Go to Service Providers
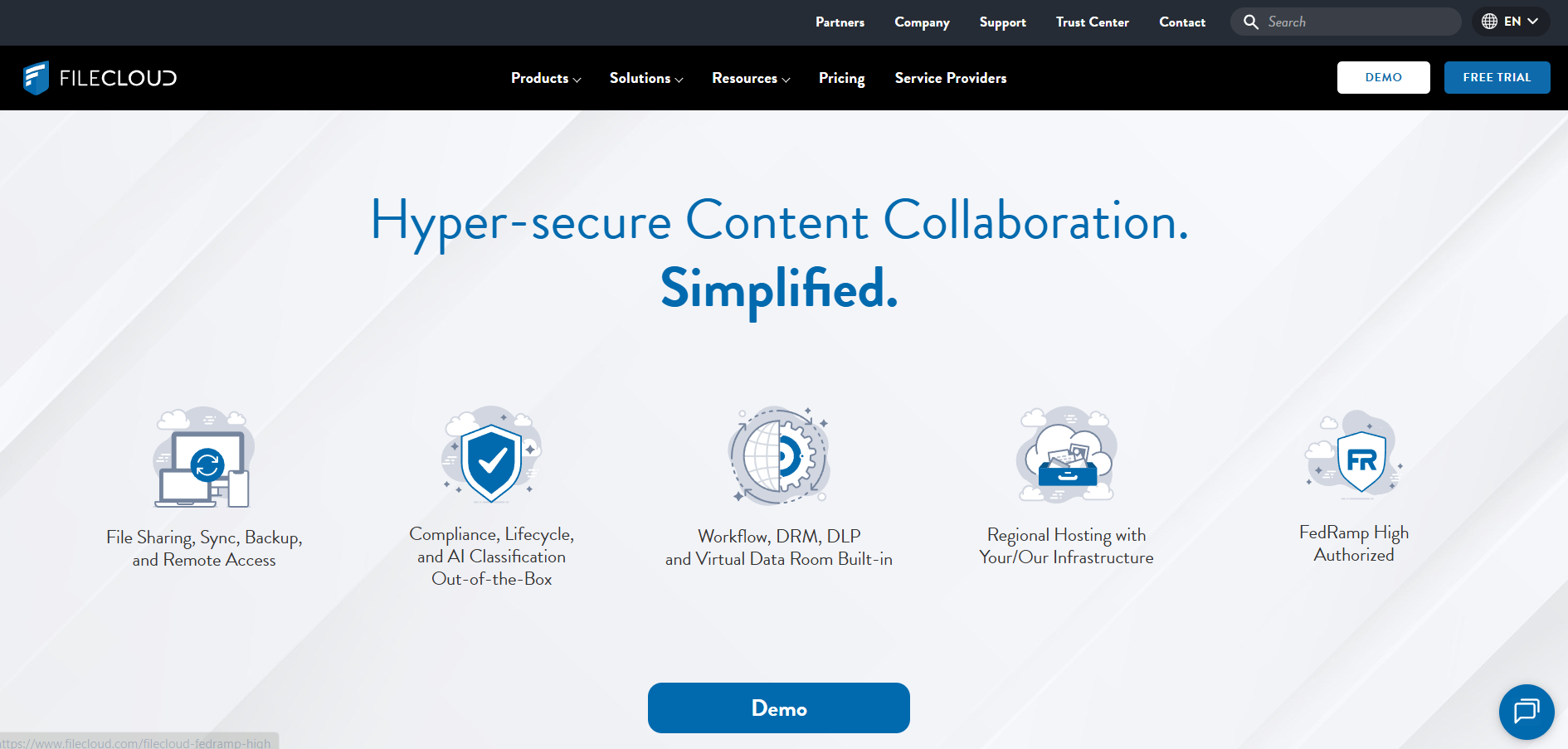 pyautogui.click(x=951, y=78)
